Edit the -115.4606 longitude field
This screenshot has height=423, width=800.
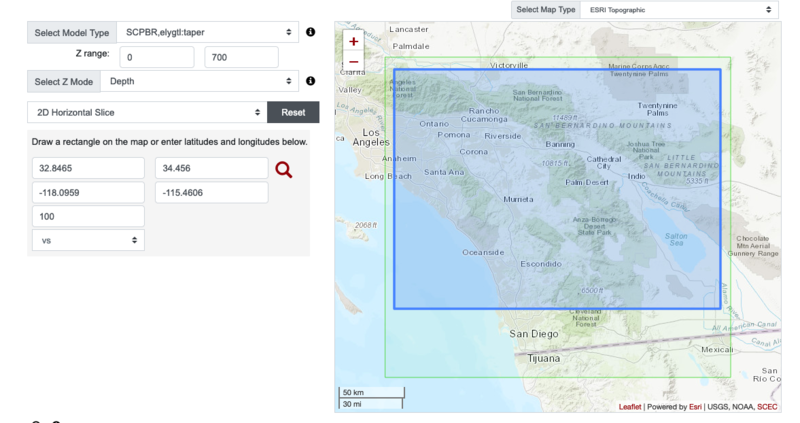[x=212, y=192]
